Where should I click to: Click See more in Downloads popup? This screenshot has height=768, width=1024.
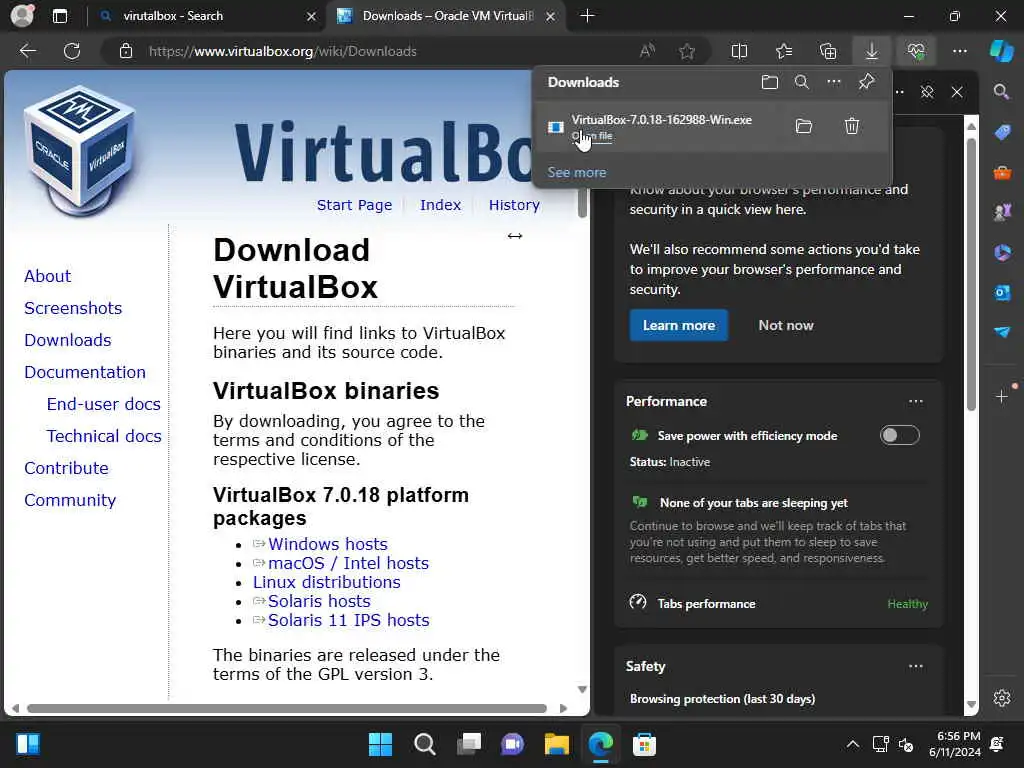[577, 172]
